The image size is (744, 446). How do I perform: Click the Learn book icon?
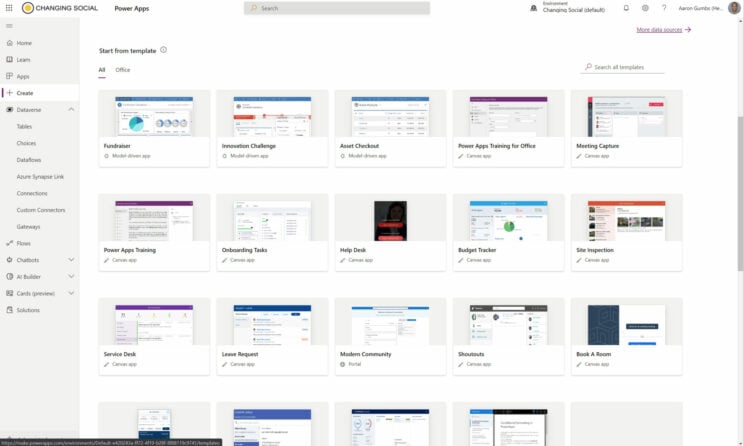(9, 59)
